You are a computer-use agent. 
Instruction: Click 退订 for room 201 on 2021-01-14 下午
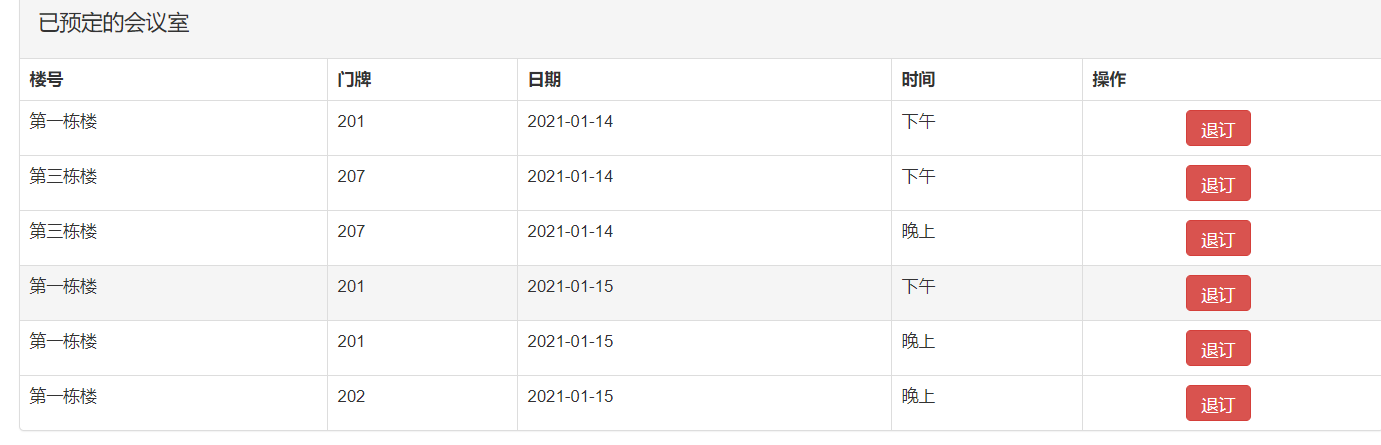pos(1217,129)
